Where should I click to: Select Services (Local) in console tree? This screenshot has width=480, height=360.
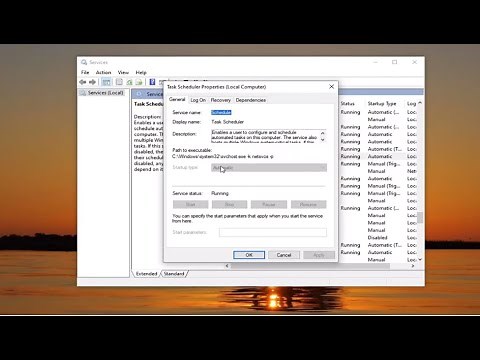(x=105, y=93)
